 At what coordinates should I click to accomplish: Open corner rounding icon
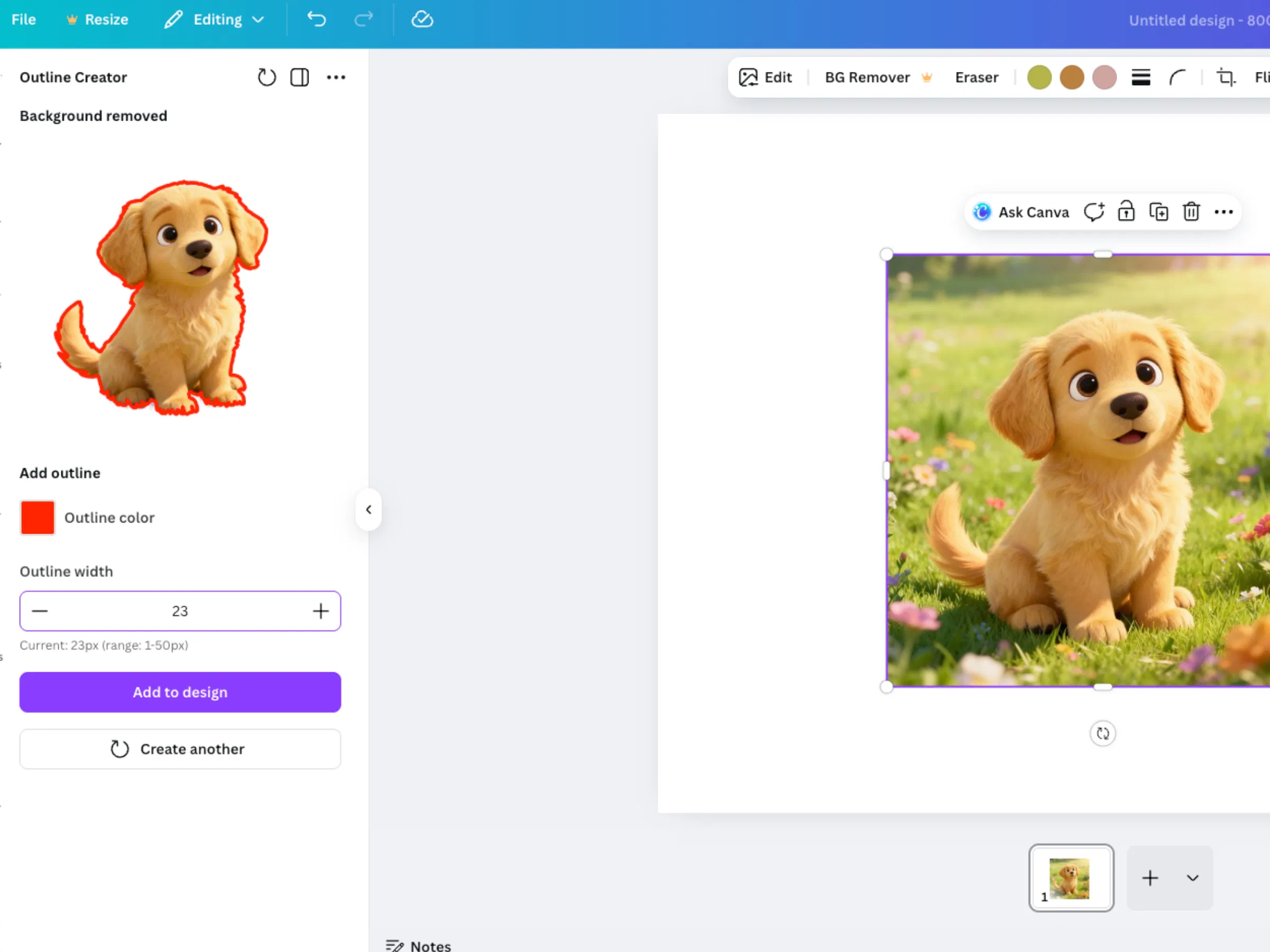pos(1177,77)
